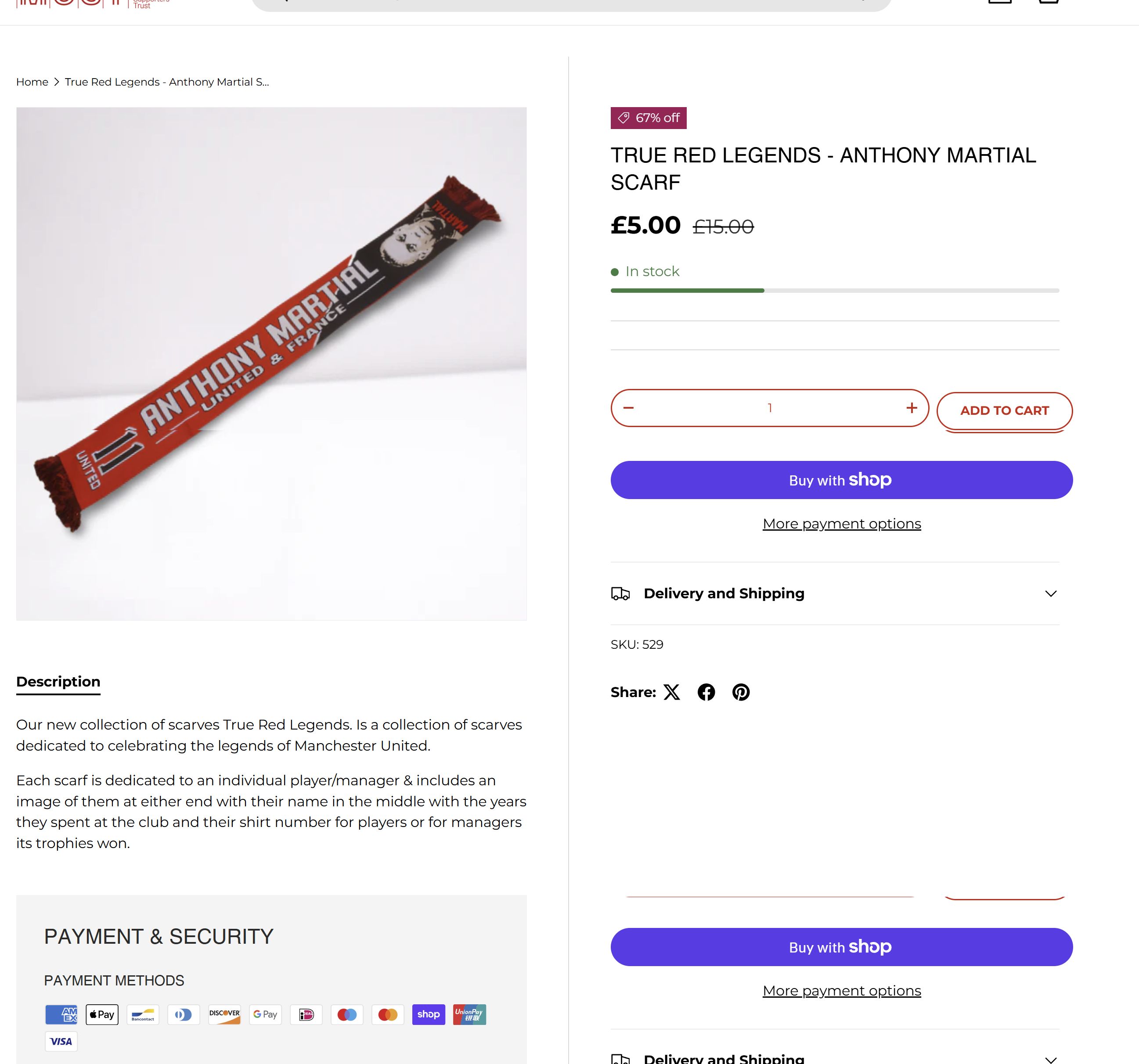Viewport: 1139px width, 1064px height.
Task: Click the 67% off discount tag
Action: click(x=649, y=118)
